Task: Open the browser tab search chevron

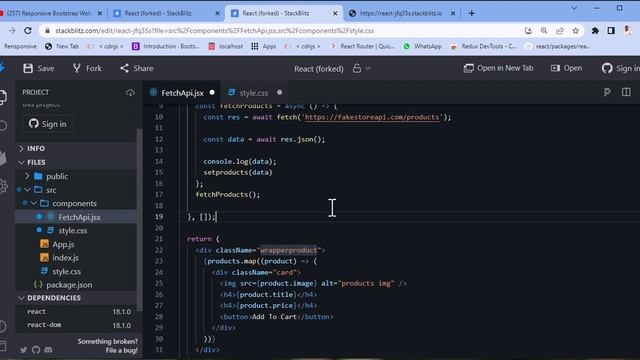Action: (x=574, y=8)
